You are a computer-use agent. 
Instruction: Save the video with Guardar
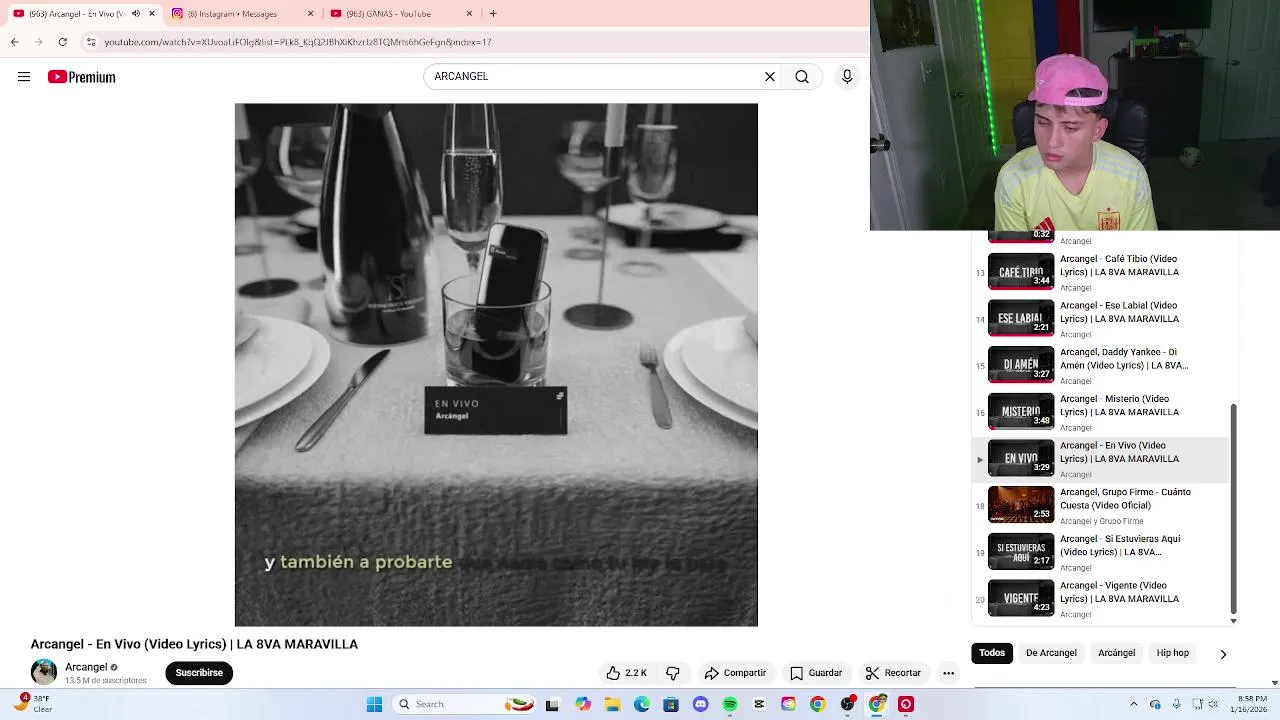pyautogui.click(x=816, y=673)
